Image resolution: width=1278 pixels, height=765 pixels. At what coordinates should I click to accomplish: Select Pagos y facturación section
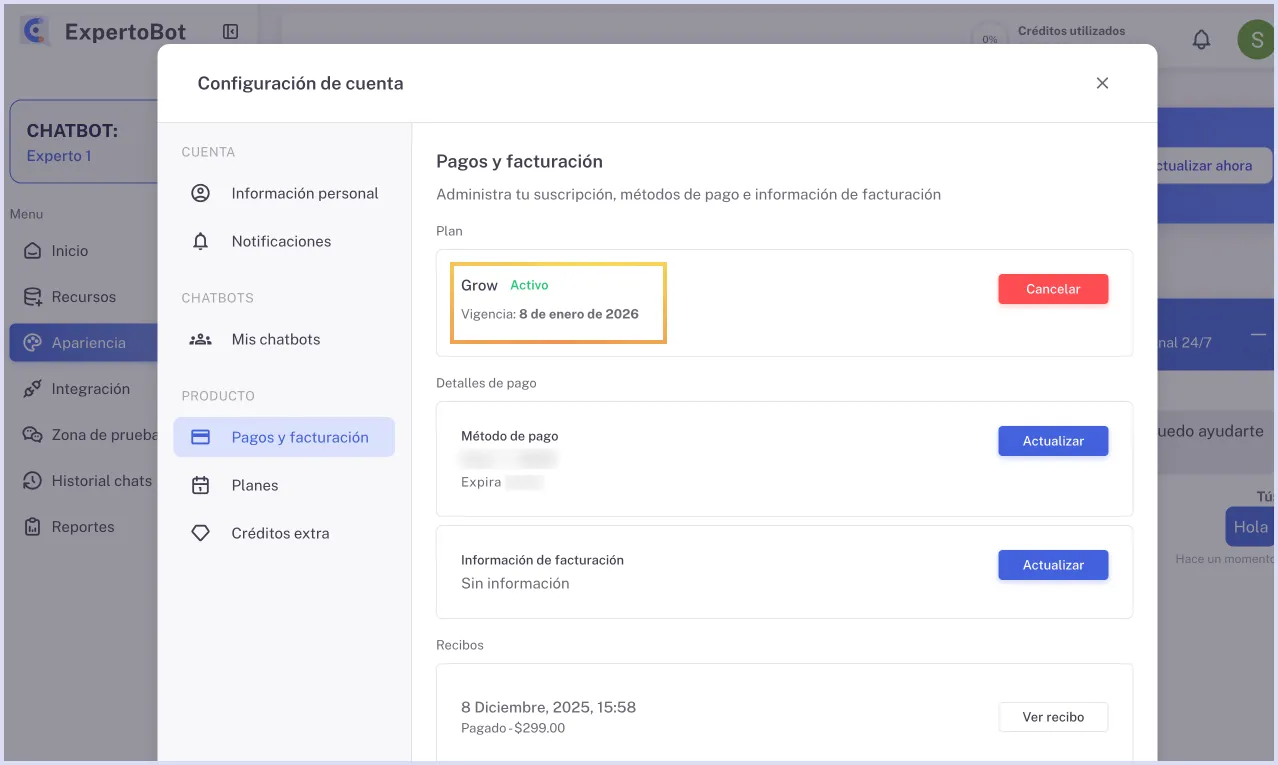(x=284, y=437)
